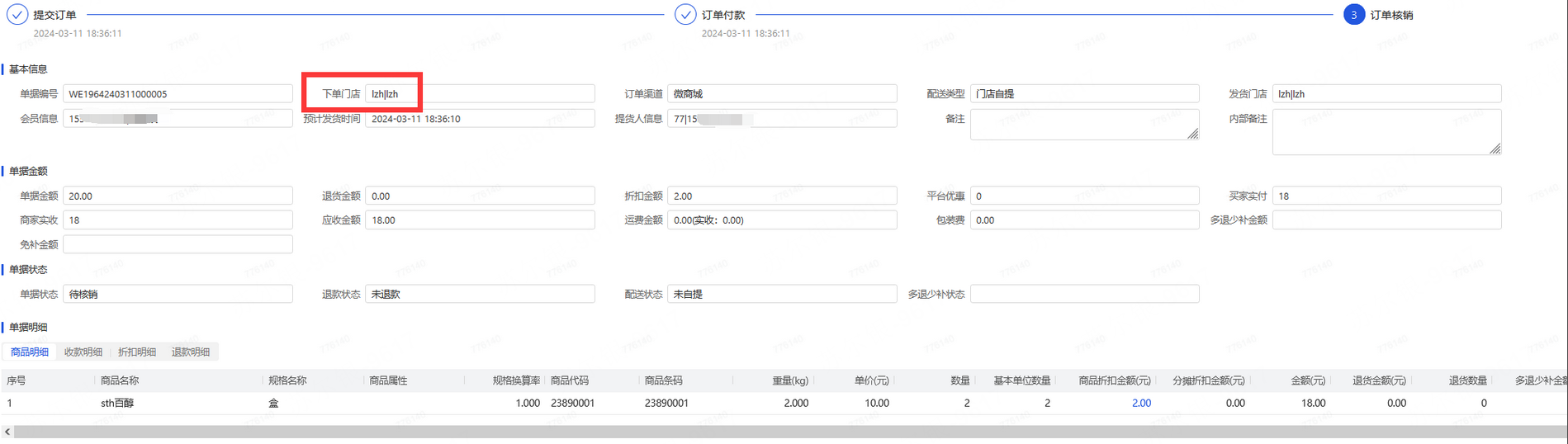This screenshot has width=1568, height=444.
Task: Click the 商品条码 column header
Action: (664, 381)
